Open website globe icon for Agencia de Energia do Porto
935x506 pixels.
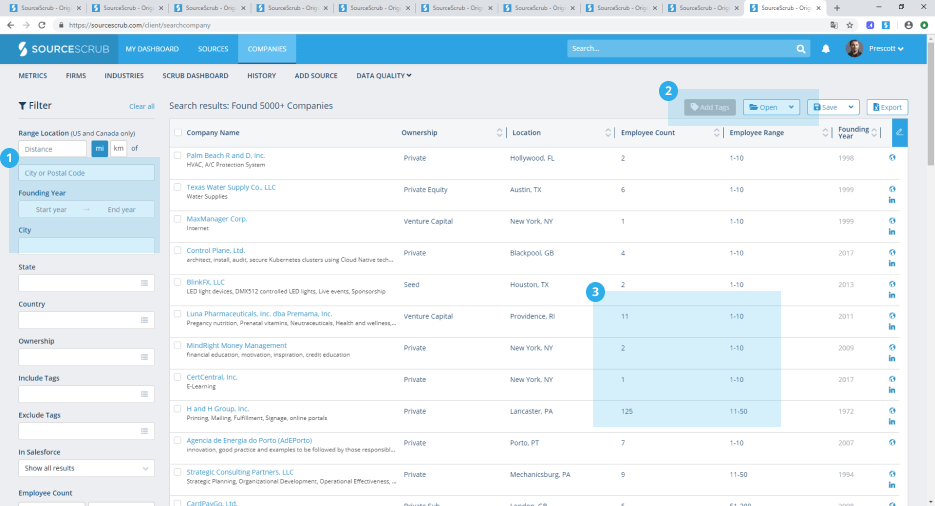click(x=892, y=442)
